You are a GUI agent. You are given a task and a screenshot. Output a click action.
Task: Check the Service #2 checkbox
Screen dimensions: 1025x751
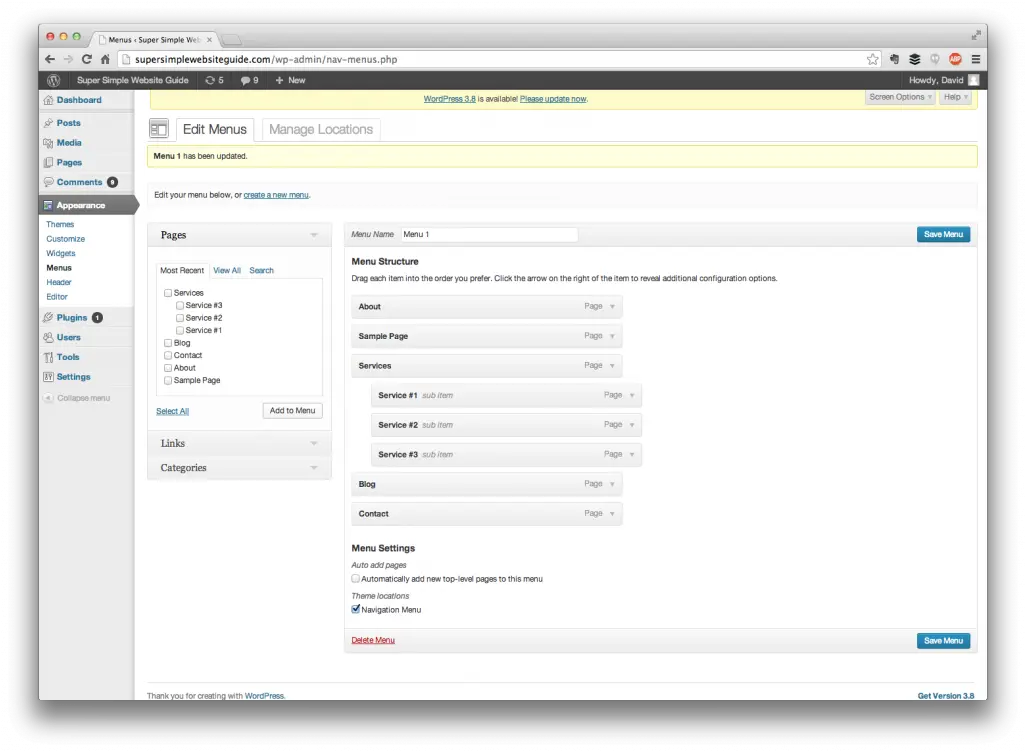tap(180, 318)
